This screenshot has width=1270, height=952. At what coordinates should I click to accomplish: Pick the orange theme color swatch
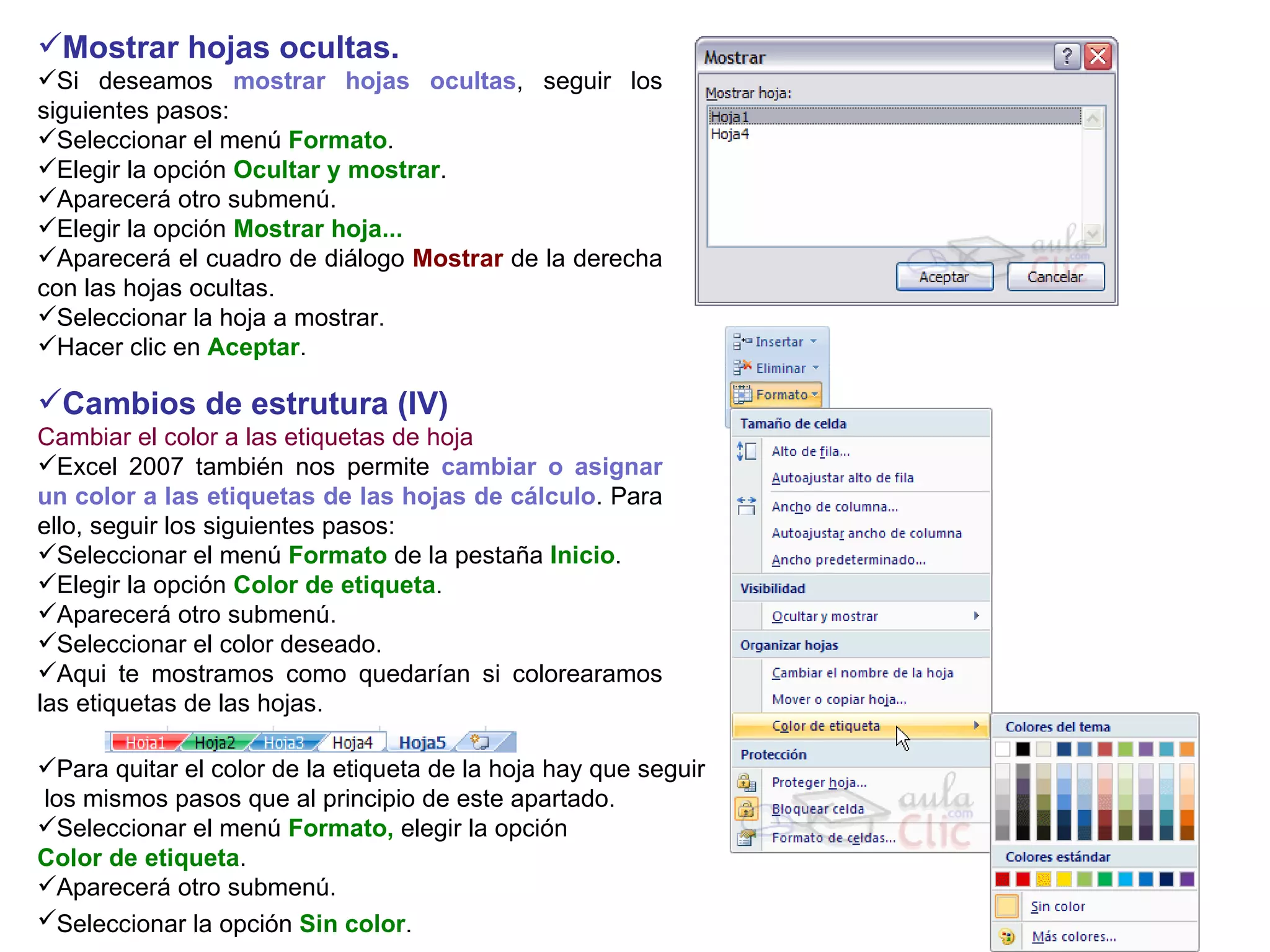[1187, 749]
